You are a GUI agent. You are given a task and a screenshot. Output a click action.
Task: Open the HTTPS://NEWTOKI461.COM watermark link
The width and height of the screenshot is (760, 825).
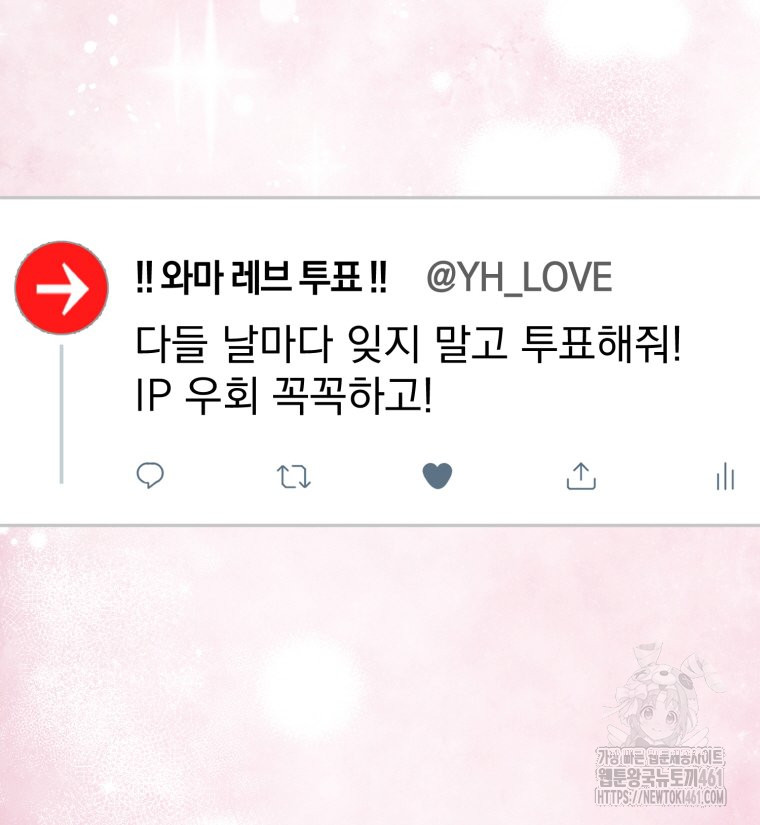click(661, 797)
